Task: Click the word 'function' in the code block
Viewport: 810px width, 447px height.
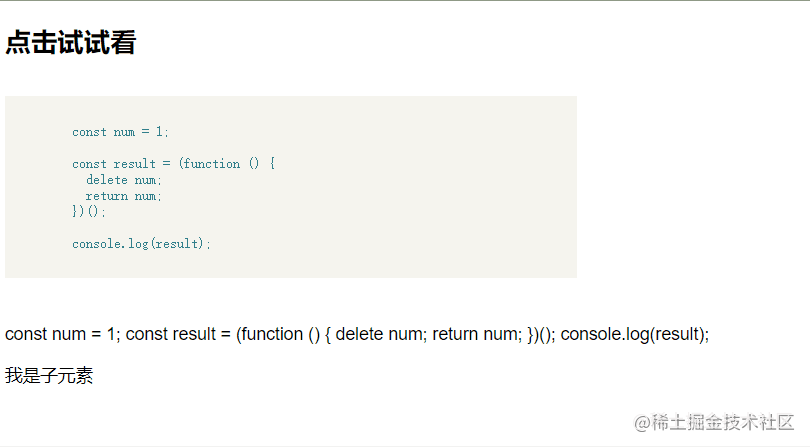Action: coord(212,164)
